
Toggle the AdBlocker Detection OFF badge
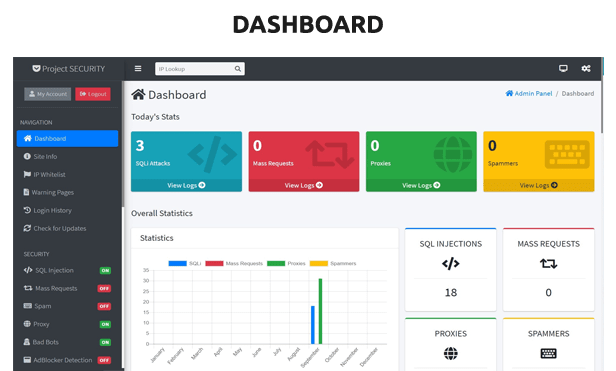coord(104,360)
